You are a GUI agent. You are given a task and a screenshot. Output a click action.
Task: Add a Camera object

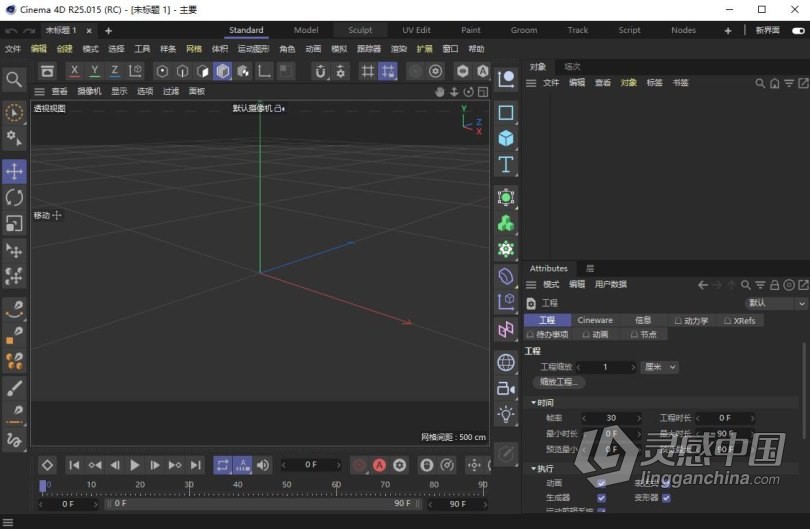point(506,388)
